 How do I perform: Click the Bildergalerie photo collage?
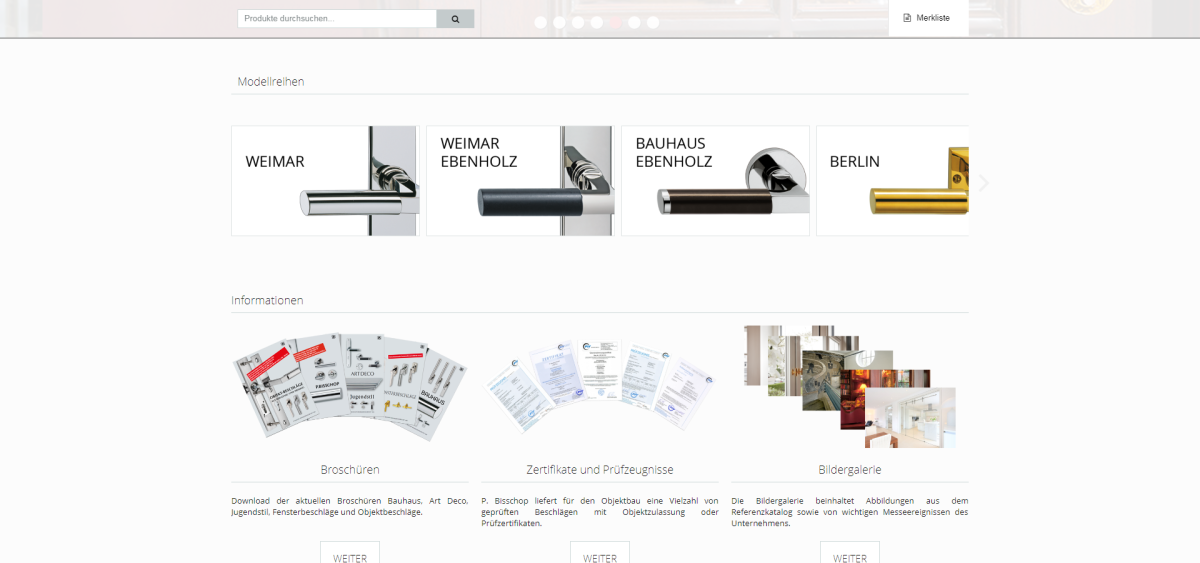[850, 386]
